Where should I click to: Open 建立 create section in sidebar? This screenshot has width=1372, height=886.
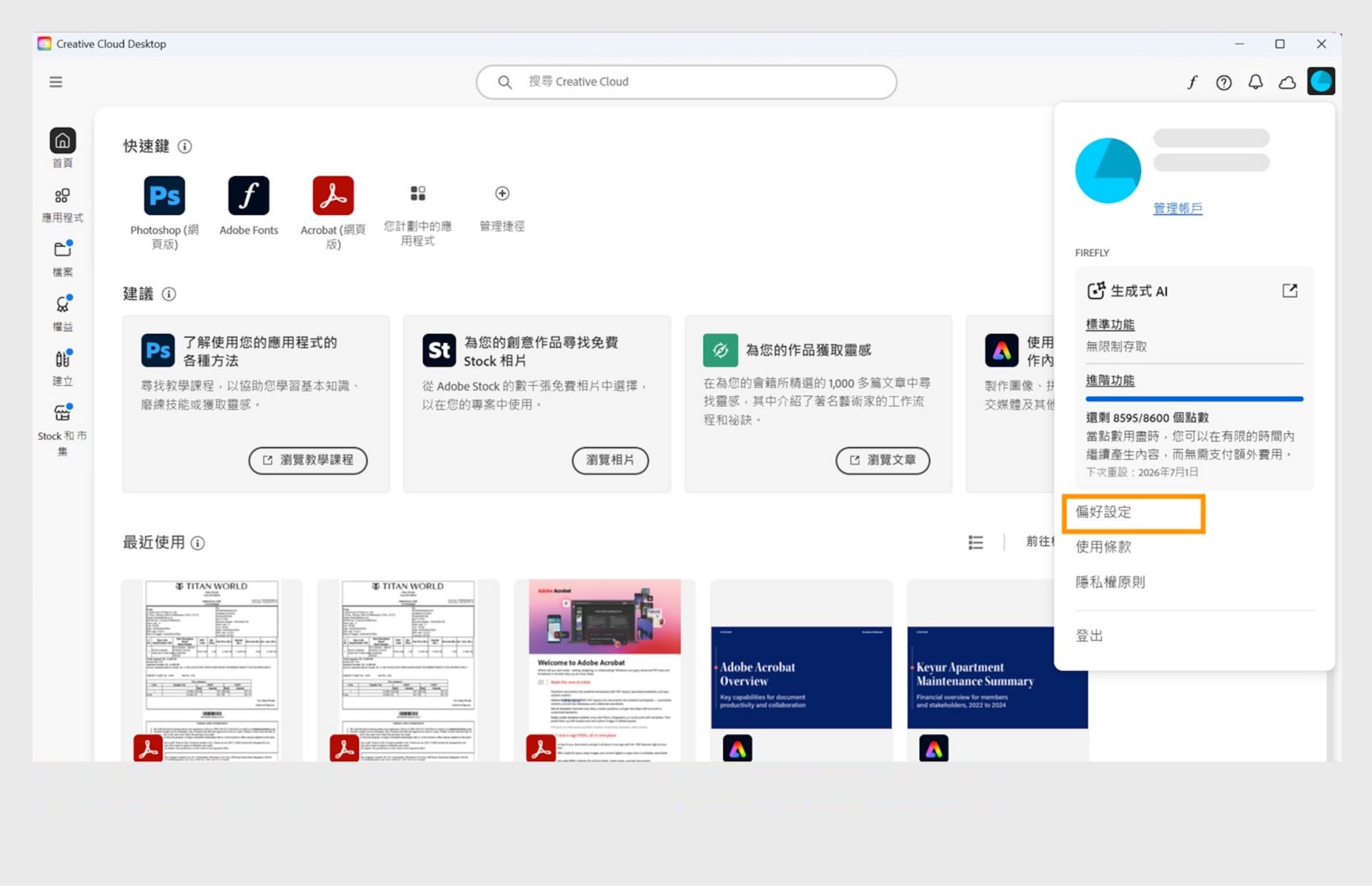tap(62, 368)
